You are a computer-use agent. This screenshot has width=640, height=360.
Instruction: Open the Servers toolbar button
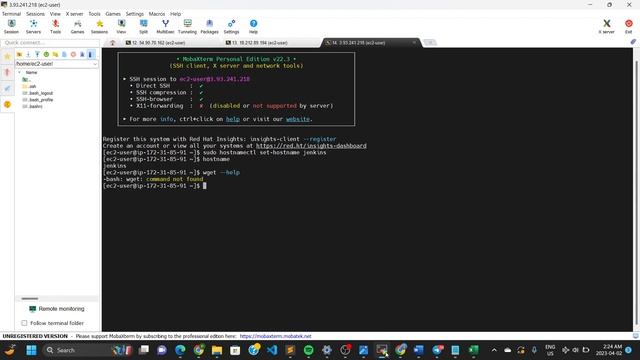pos(33,27)
